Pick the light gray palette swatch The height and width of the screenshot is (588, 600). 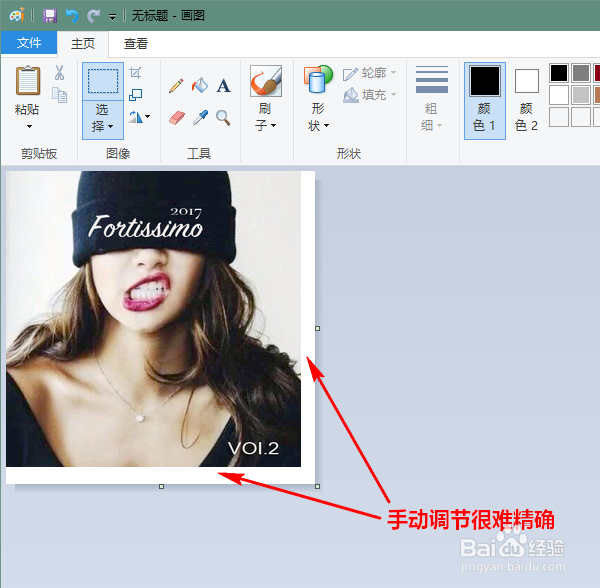point(580,95)
